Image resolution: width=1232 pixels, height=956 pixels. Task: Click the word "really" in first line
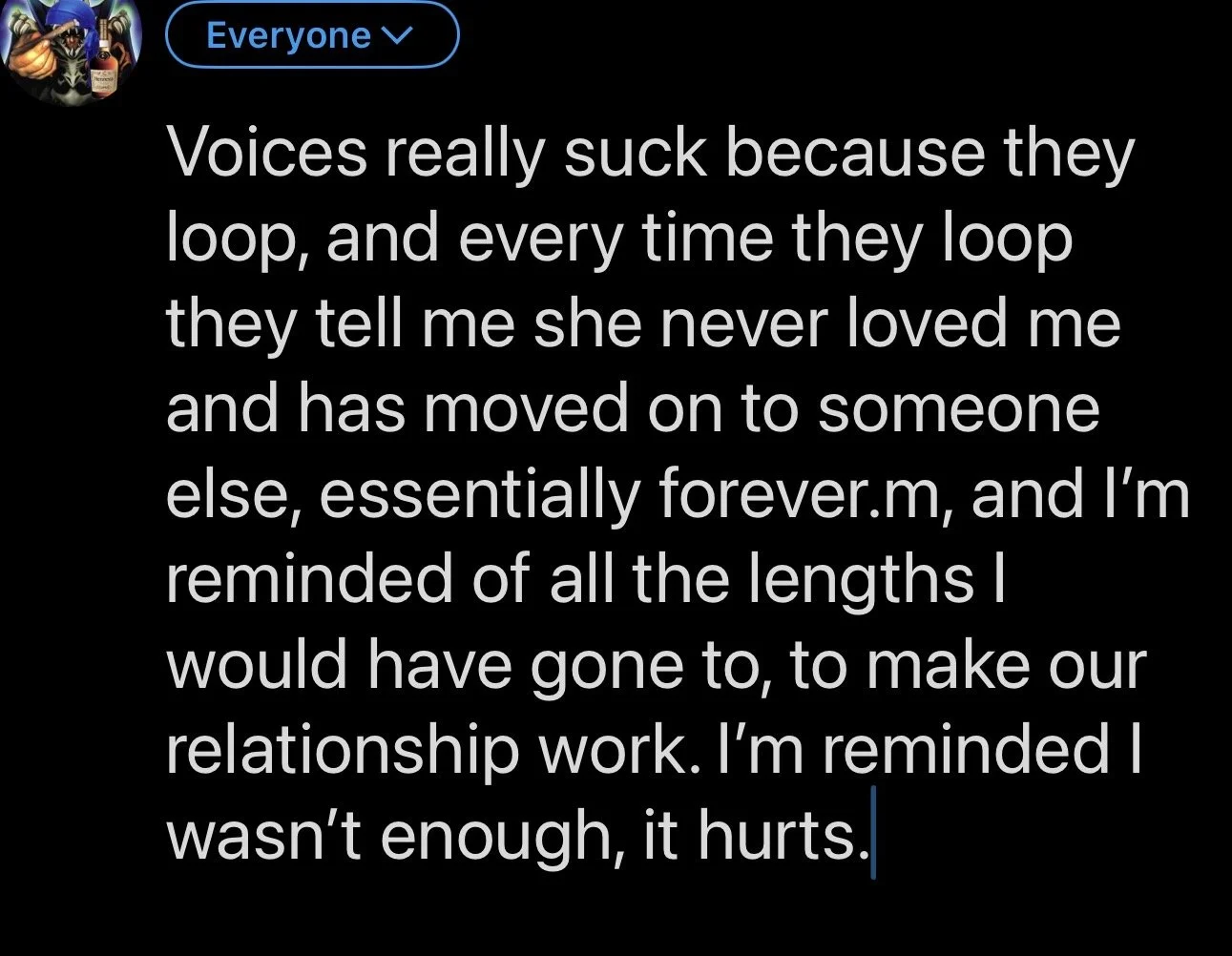pos(466,153)
